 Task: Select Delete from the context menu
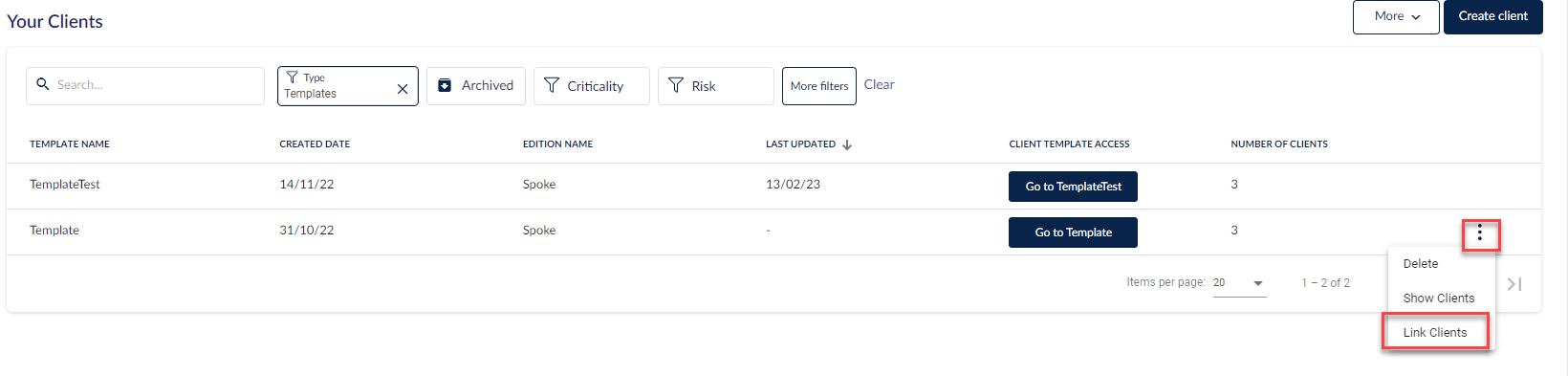[x=1421, y=264]
